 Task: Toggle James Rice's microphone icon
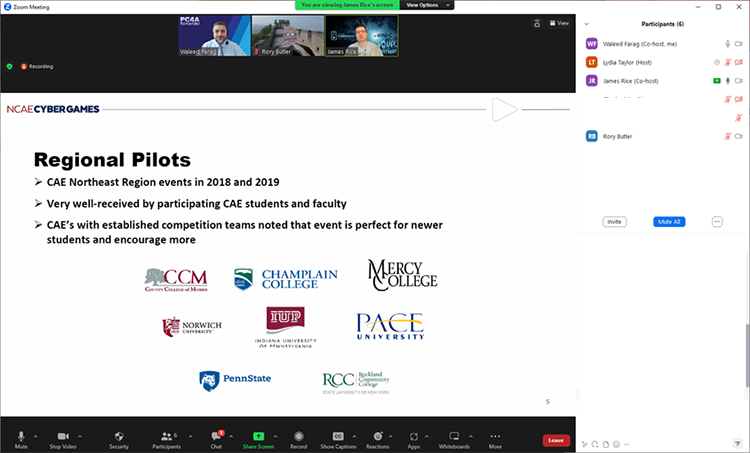(728, 81)
